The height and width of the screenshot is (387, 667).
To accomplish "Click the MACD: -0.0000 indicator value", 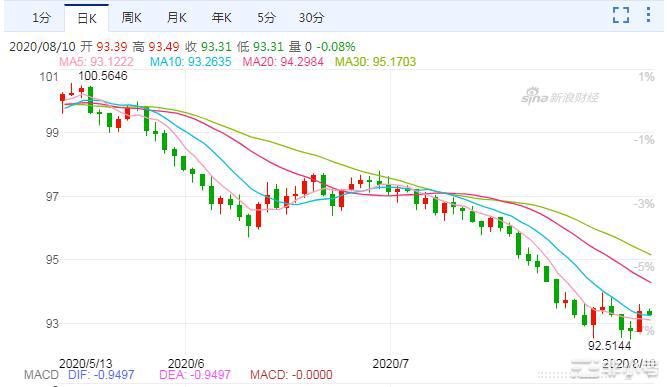I will [x=291, y=375].
